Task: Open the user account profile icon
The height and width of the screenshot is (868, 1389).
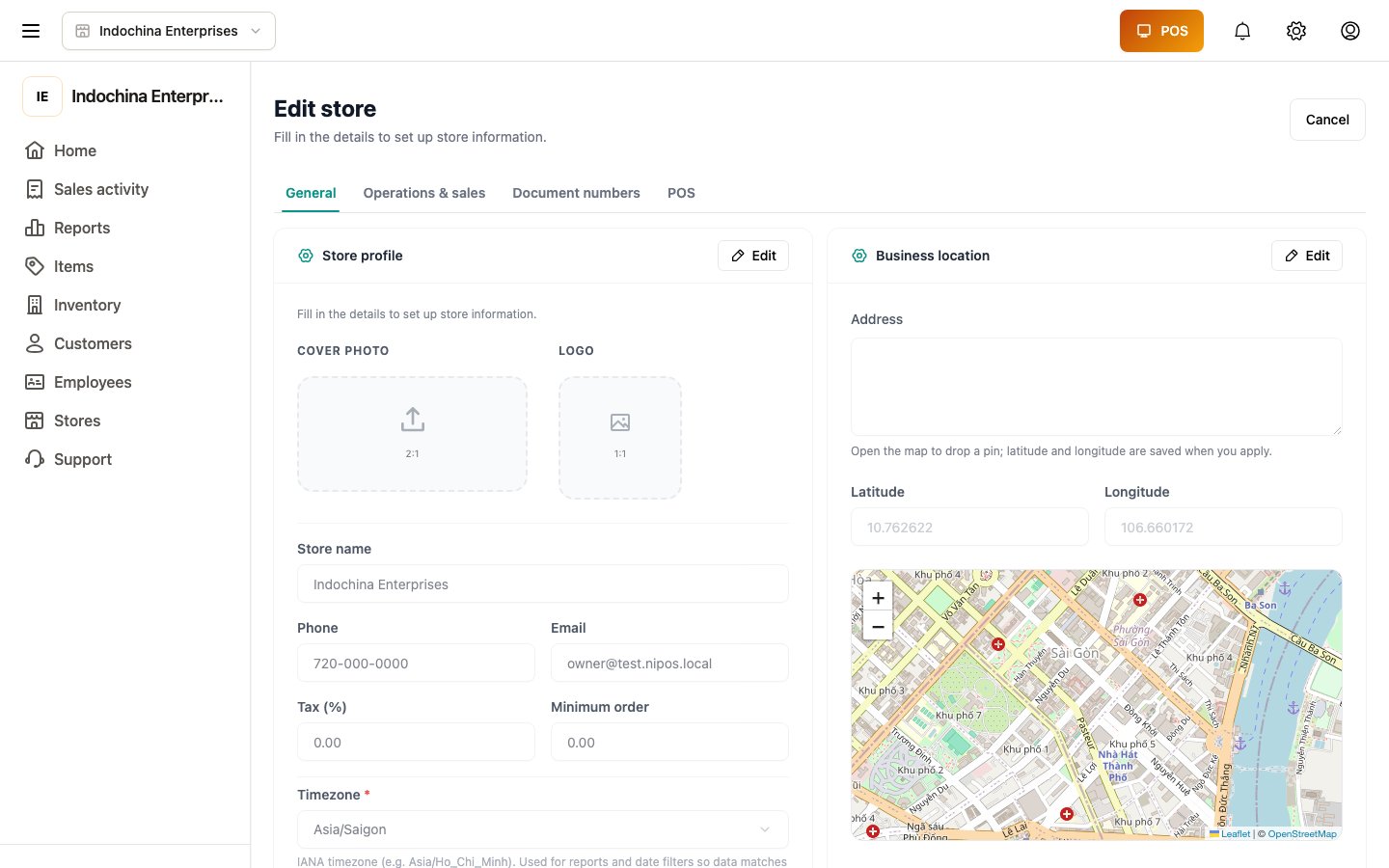Action: 1350,31
